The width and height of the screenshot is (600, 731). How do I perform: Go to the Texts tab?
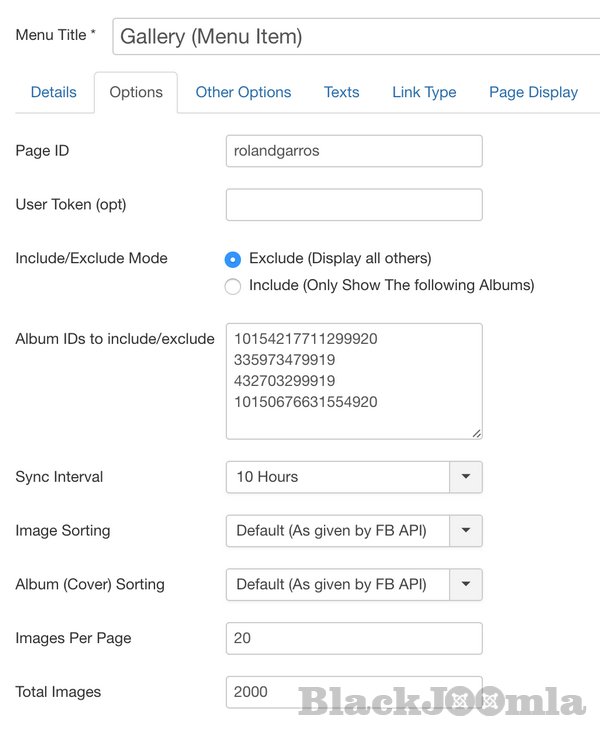(341, 92)
